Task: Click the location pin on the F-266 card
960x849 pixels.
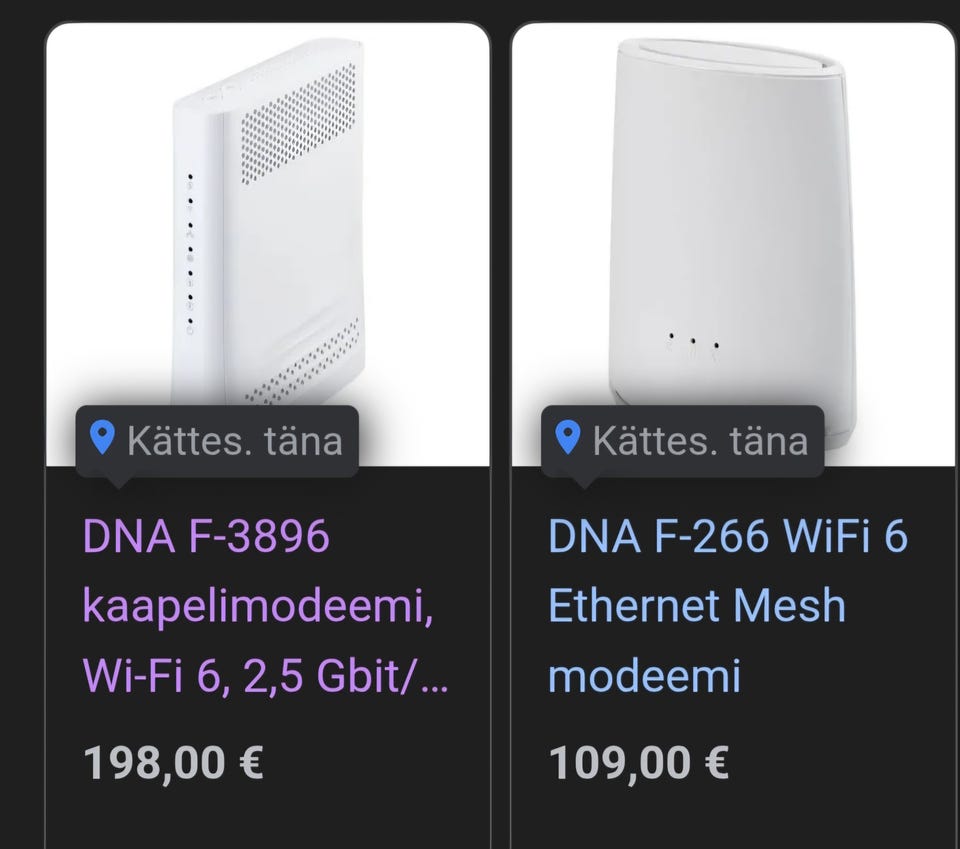Action: pos(568,438)
